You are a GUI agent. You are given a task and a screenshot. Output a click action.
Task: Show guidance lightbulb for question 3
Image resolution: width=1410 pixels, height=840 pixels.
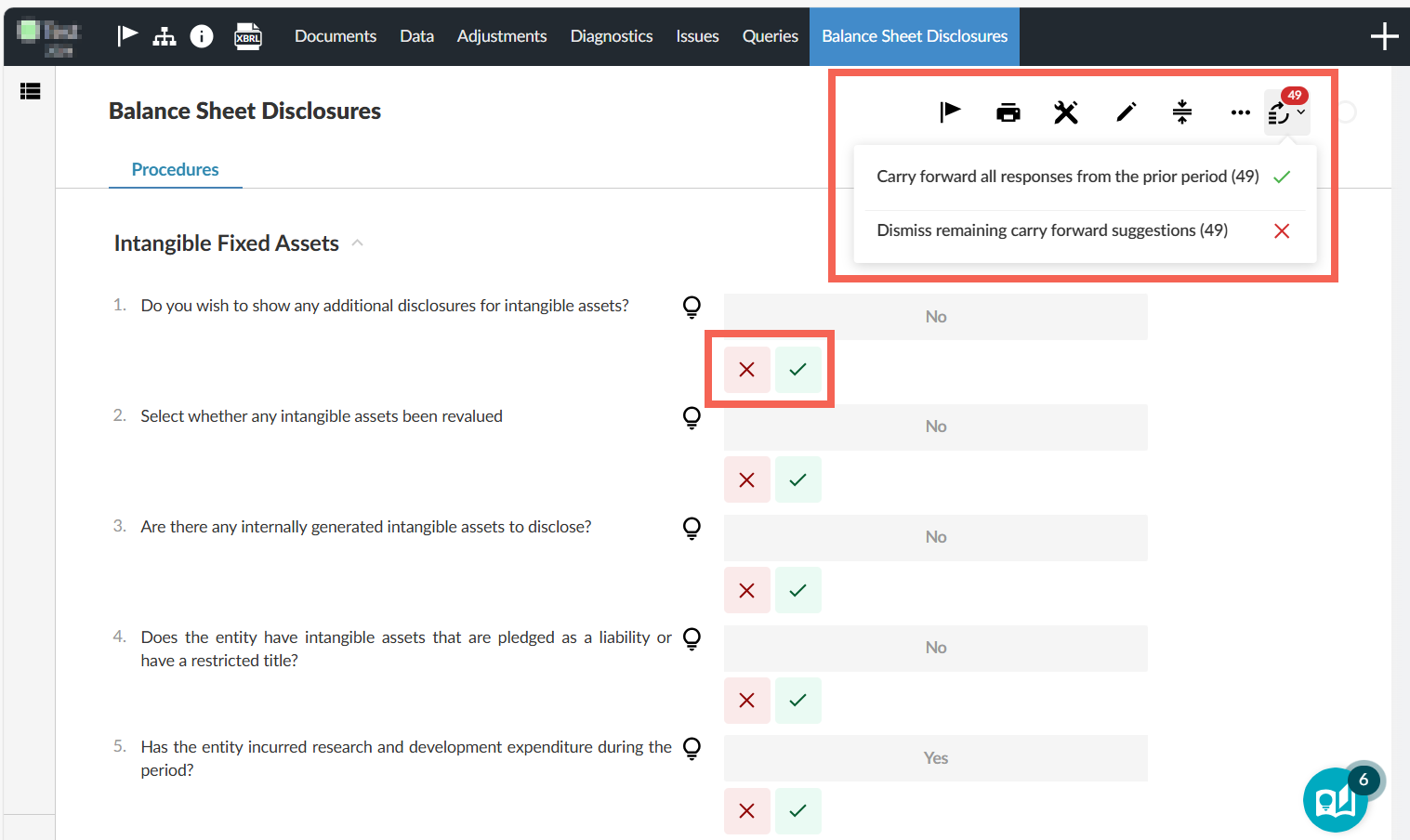[692, 528]
